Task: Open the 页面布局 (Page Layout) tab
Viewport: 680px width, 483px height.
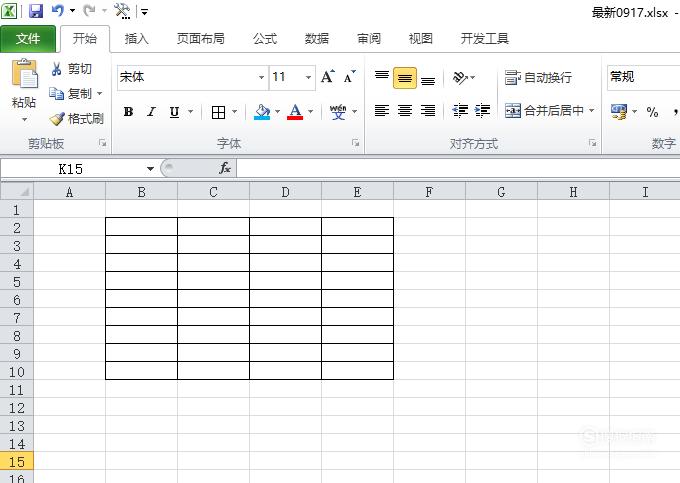Action: [x=200, y=39]
